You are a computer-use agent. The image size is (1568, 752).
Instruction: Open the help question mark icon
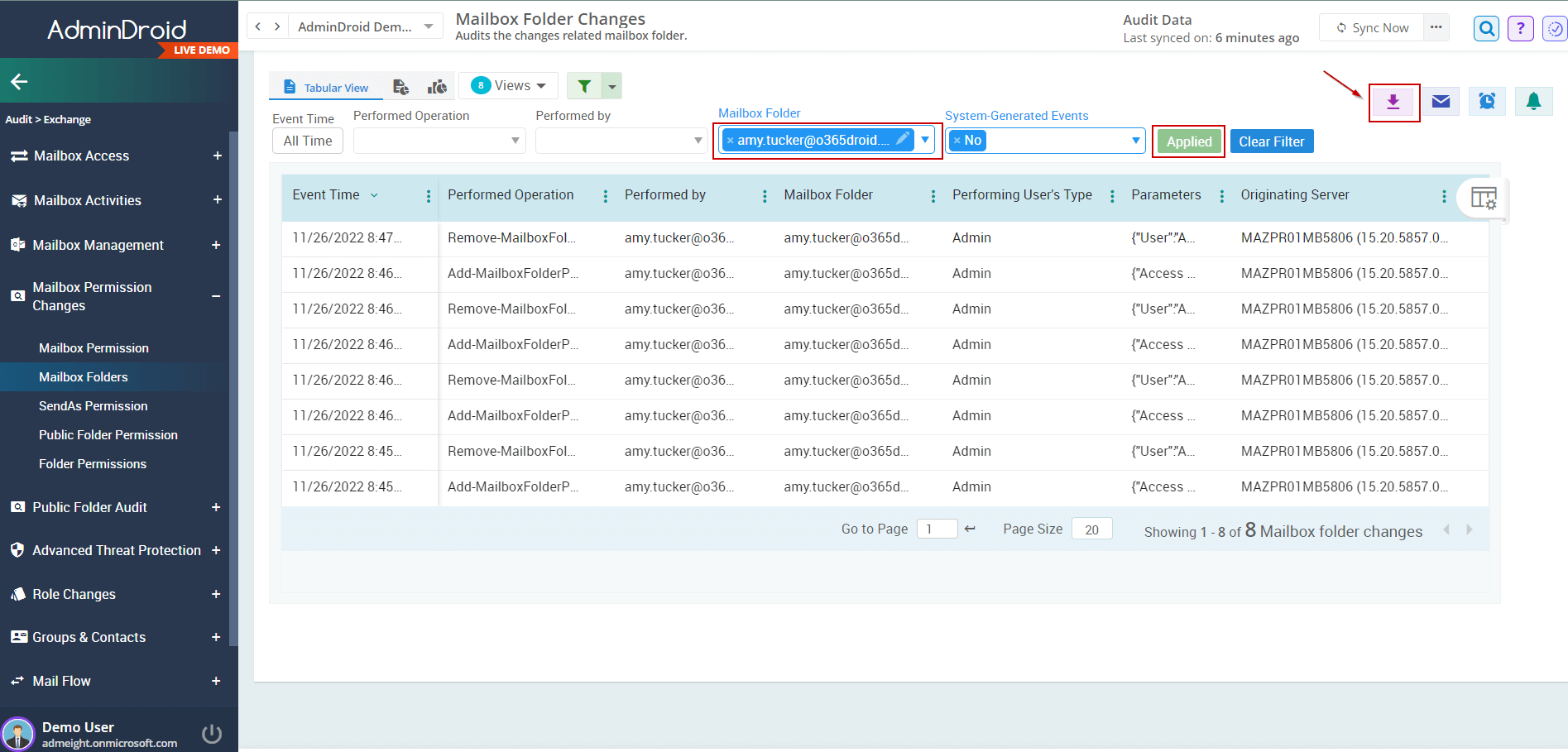click(1520, 27)
